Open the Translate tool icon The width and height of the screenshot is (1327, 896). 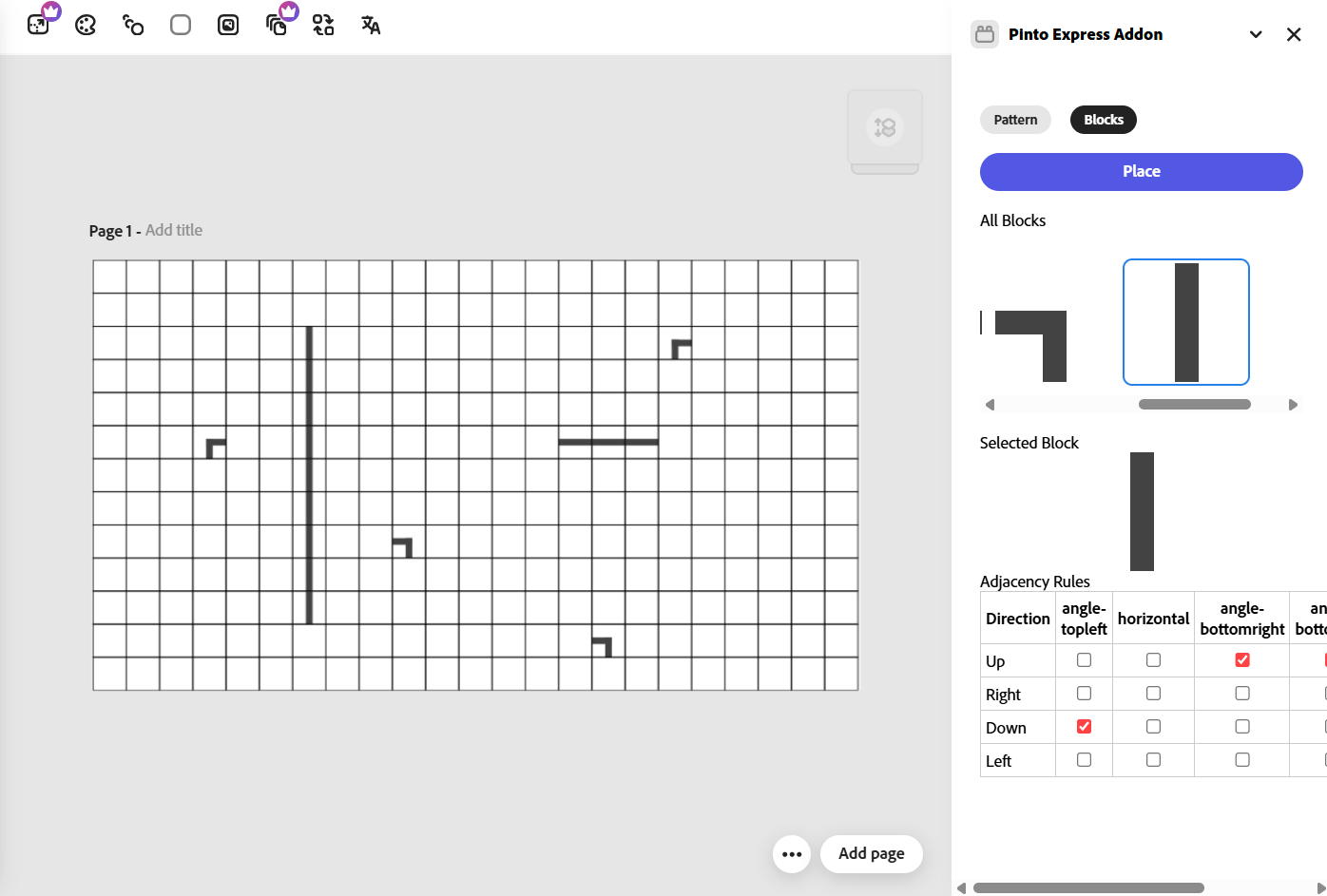pyautogui.click(x=371, y=25)
